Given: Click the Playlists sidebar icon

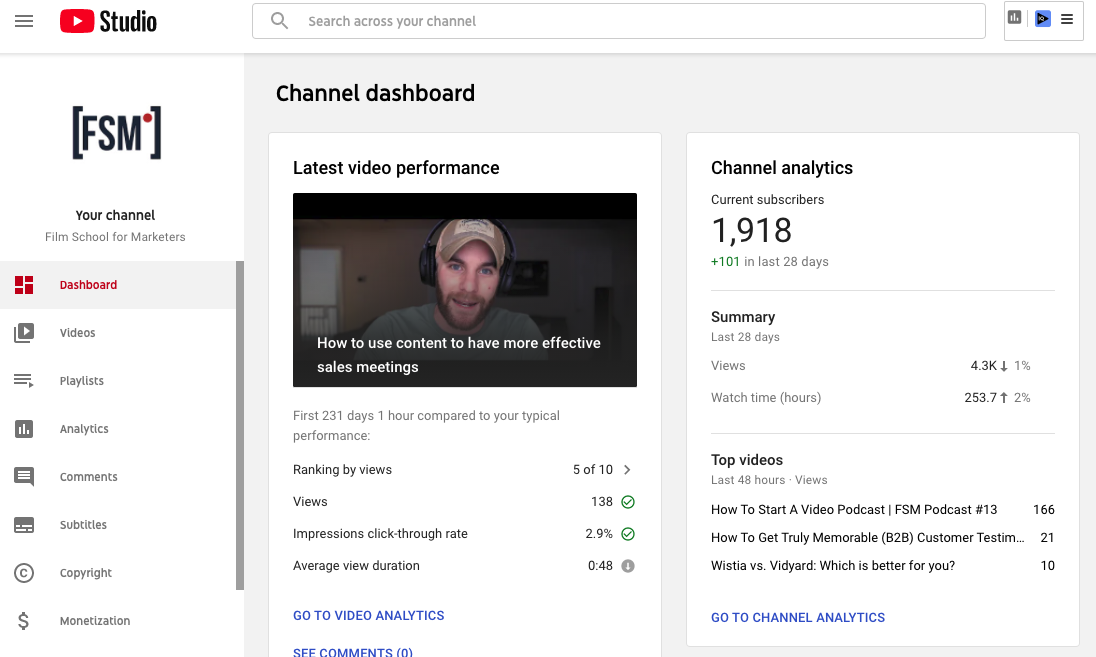Looking at the screenshot, I should coord(24,381).
